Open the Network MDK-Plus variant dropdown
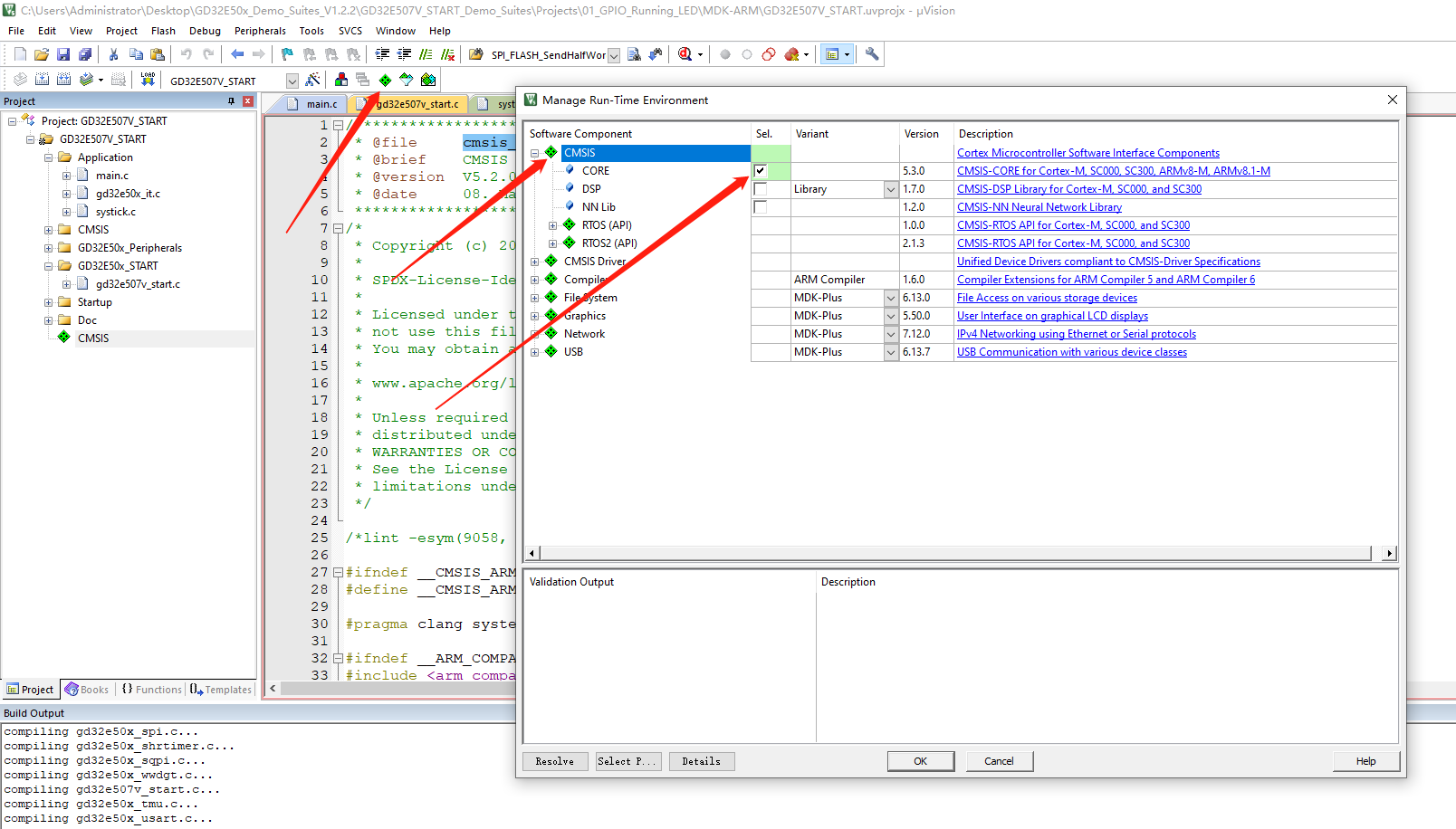The height and width of the screenshot is (829, 1456). point(891,334)
